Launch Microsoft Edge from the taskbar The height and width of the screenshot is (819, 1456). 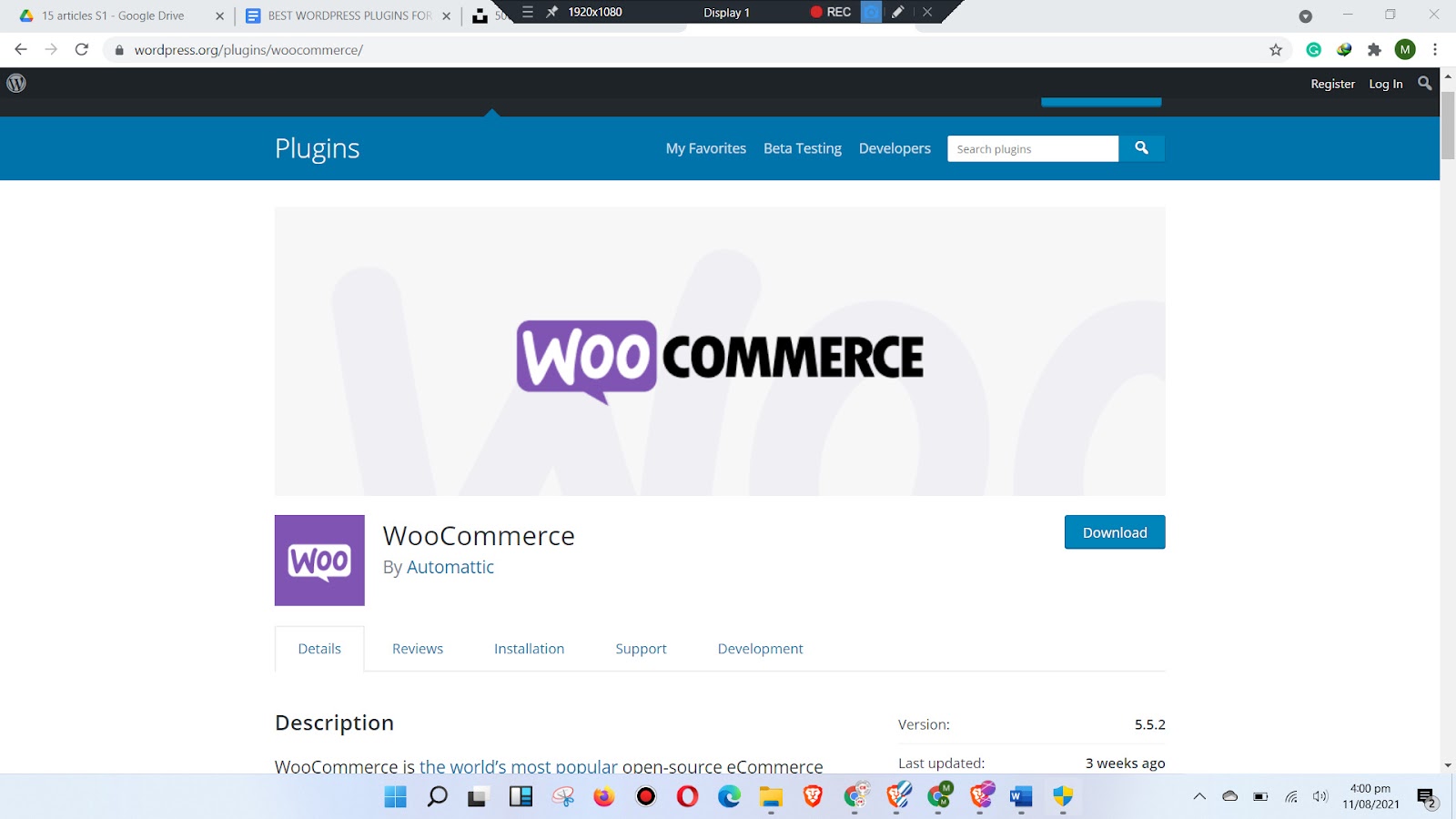click(x=730, y=797)
